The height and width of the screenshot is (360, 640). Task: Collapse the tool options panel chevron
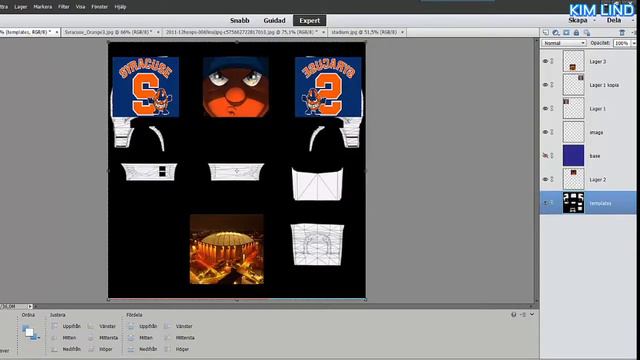532,314
